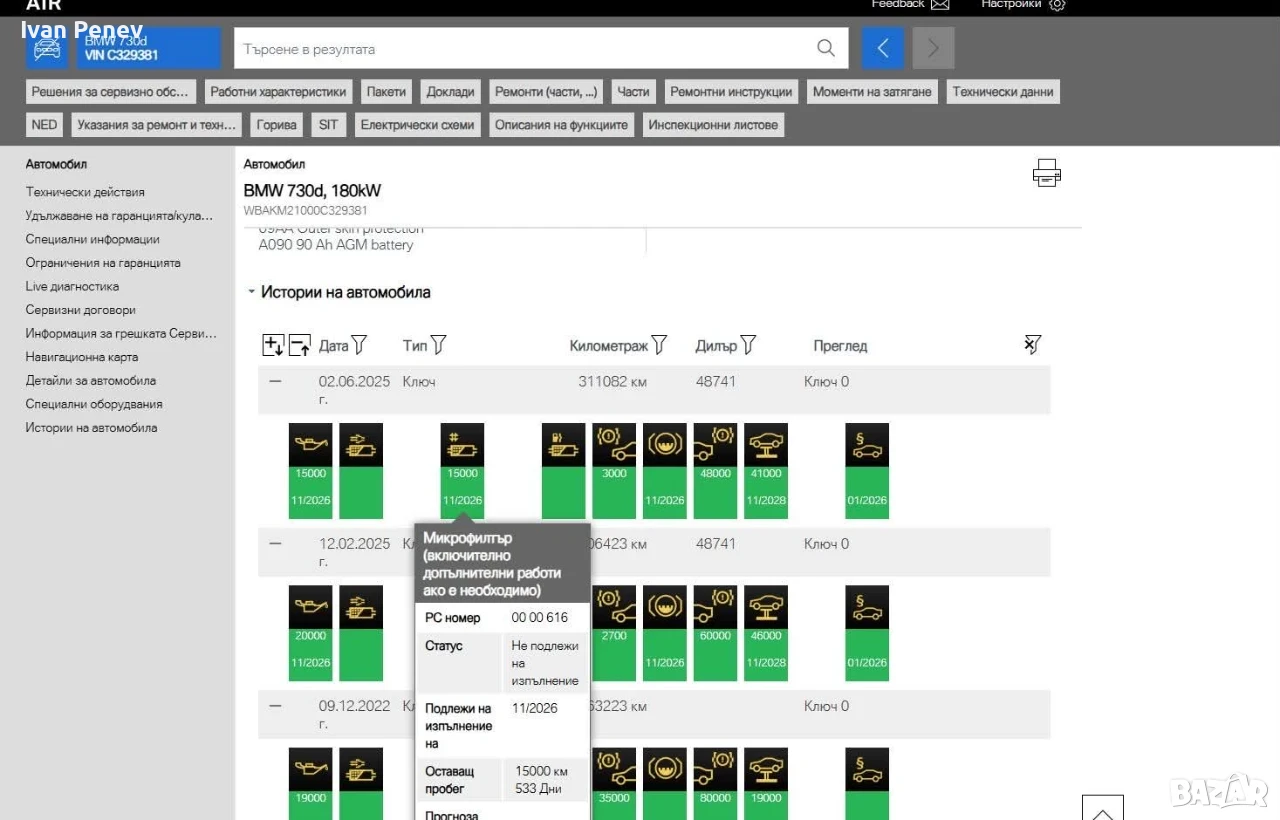Image resolution: width=1280 pixels, height=820 pixels.
Task: Open statutory inspection icon in 02.06.2025 row
Action: [x=866, y=470]
